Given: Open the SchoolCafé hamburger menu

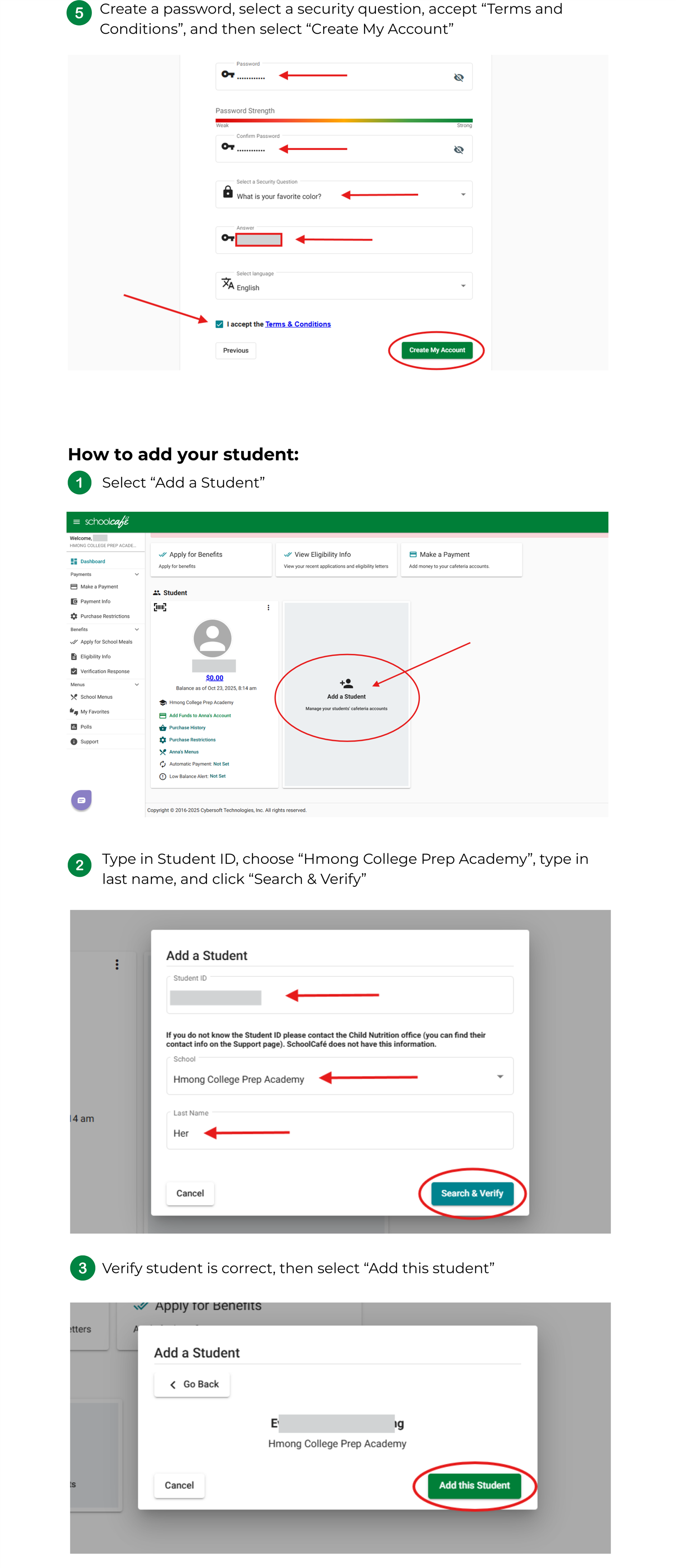Looking at the screenshot, I should tap(76, 522).
